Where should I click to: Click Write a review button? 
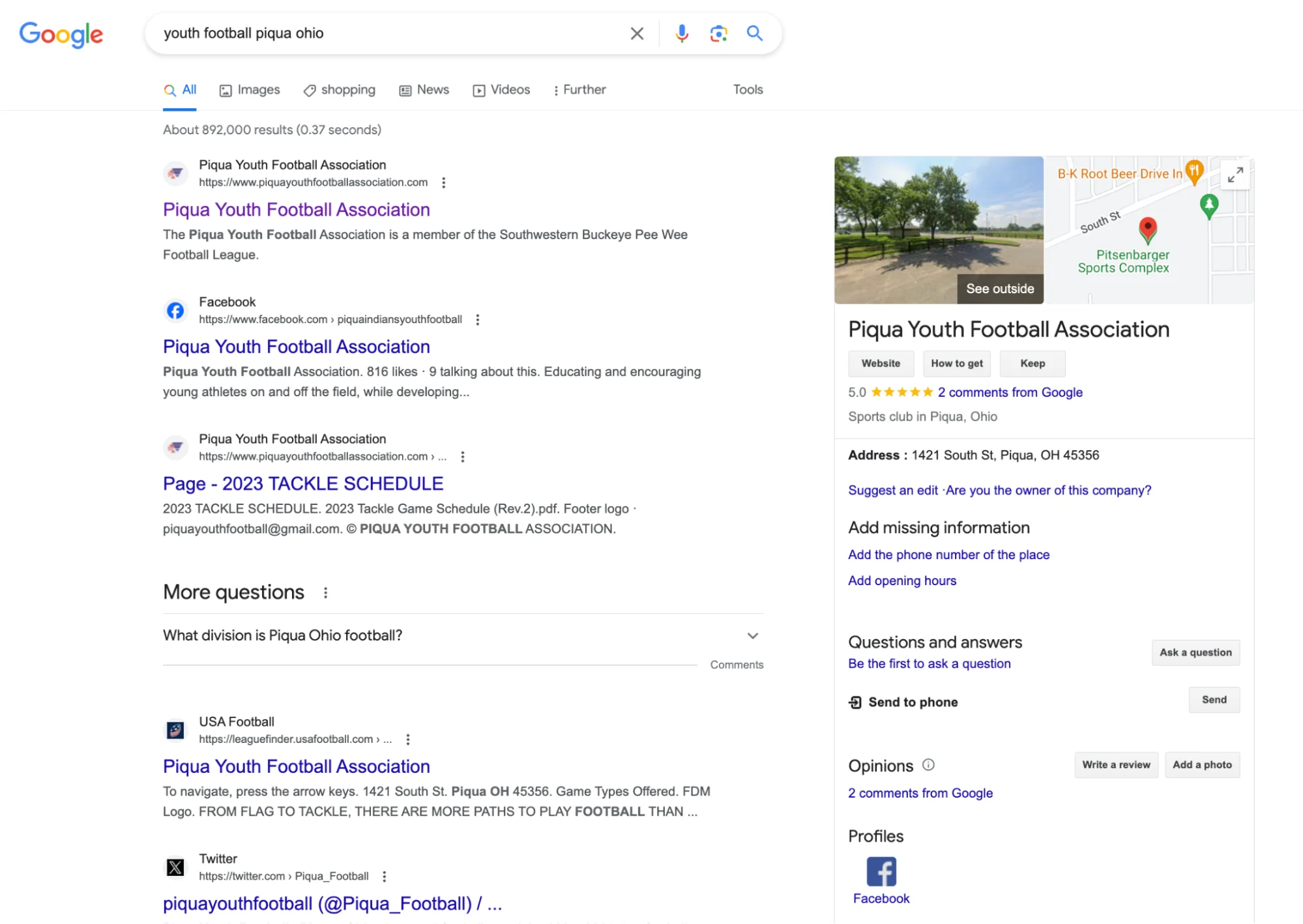(1116, 765)
